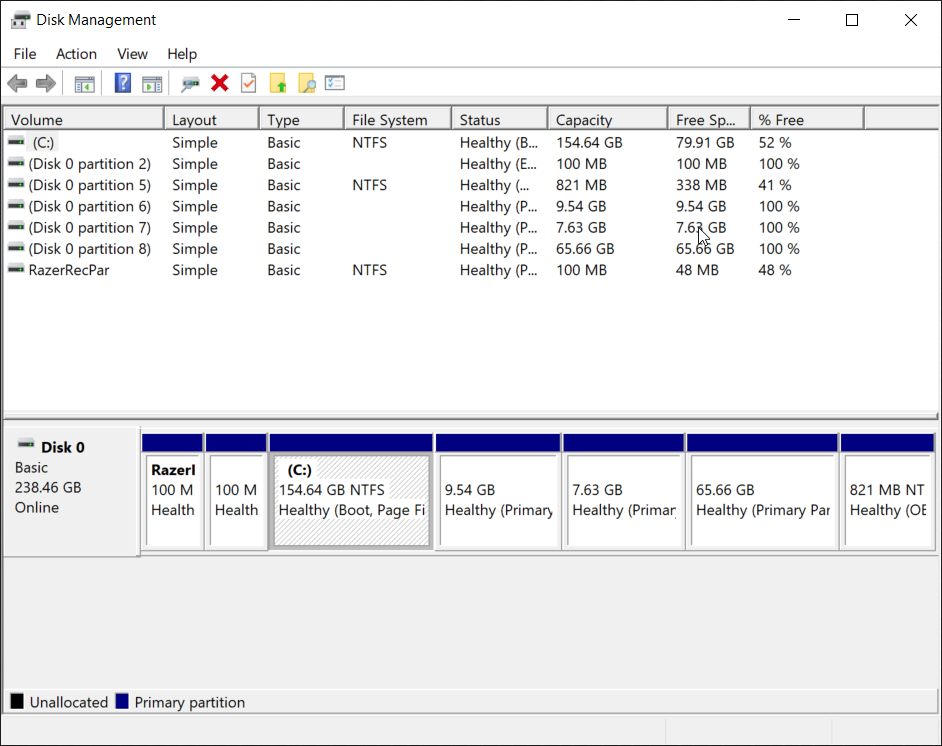Viewport: 942px width, 746px height.
Task: Click the blue Primary partition legend swatch
Action: pos(122,701)
